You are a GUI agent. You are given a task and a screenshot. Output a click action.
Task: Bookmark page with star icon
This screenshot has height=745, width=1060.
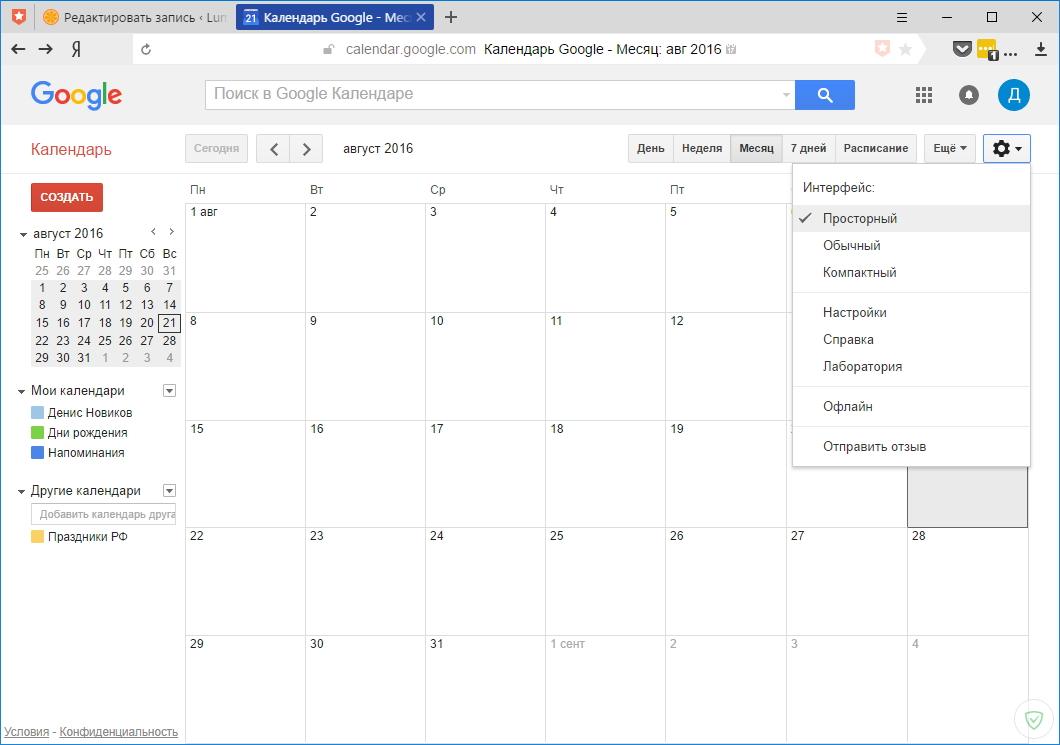coord(905,49)
